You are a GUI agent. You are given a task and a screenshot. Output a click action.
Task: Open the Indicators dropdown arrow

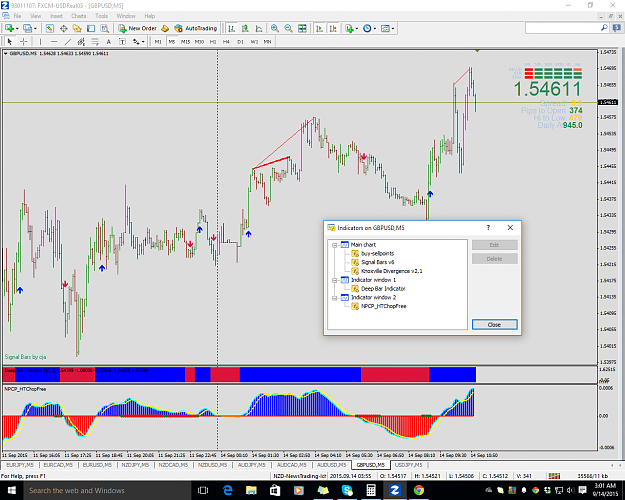click(x=357, y=29)
